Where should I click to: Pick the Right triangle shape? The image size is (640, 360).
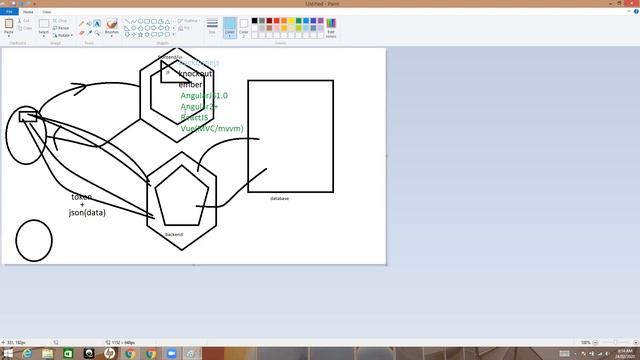pyautogui.click(x=127, y=28)
